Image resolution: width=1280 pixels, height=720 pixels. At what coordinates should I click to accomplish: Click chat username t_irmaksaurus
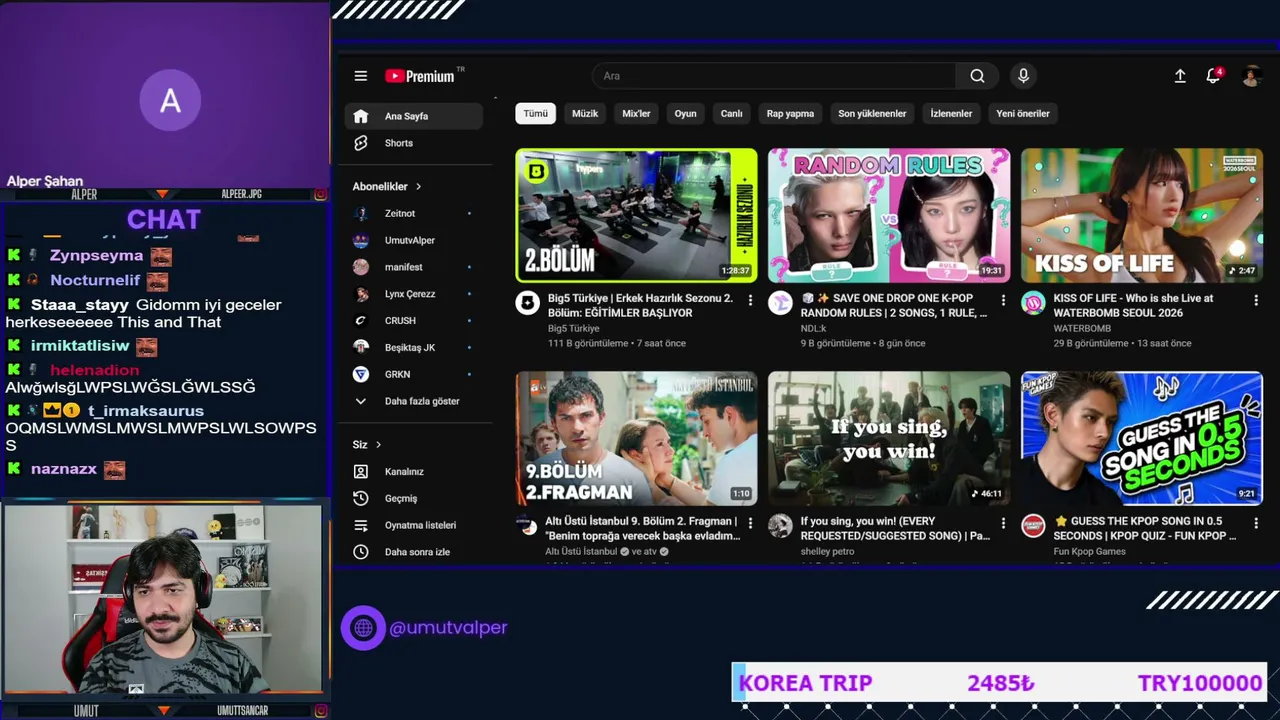[x=146, y=411]
